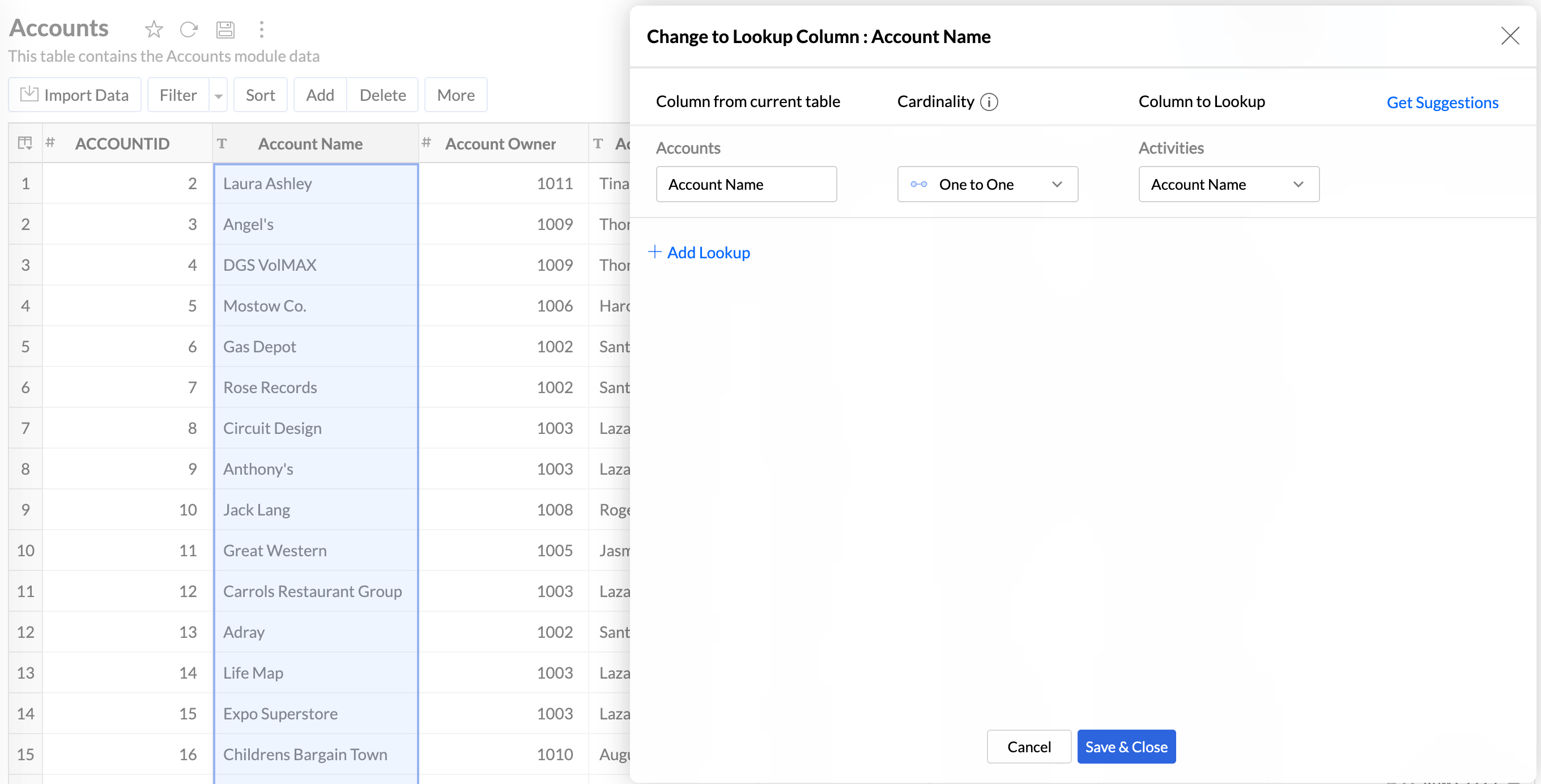The image size is (1541, 784).
Task: Click the plus icon beside Add Lookup
Action: pos(654,252)
